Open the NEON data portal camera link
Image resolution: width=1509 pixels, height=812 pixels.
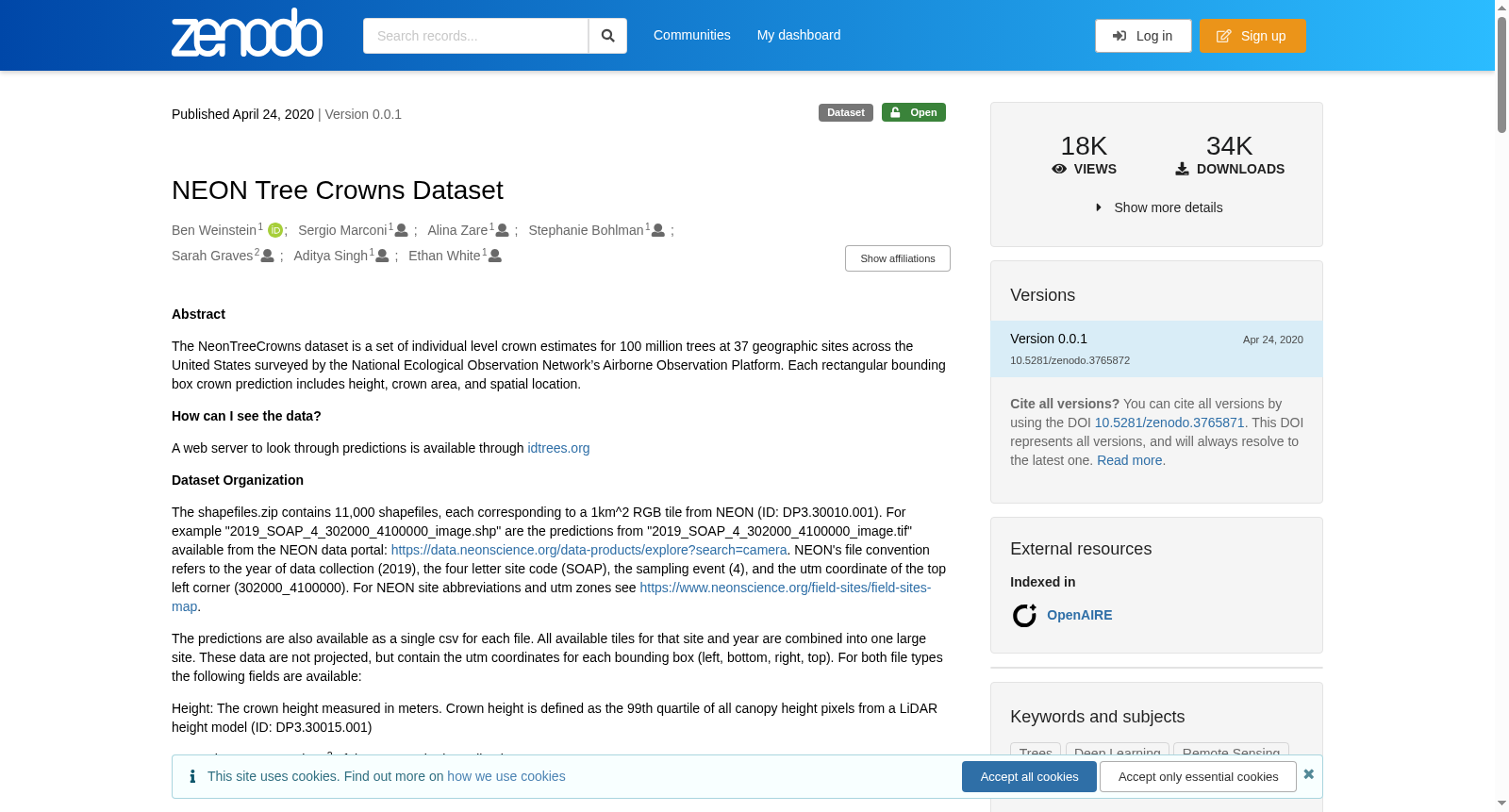pos(589,550)
